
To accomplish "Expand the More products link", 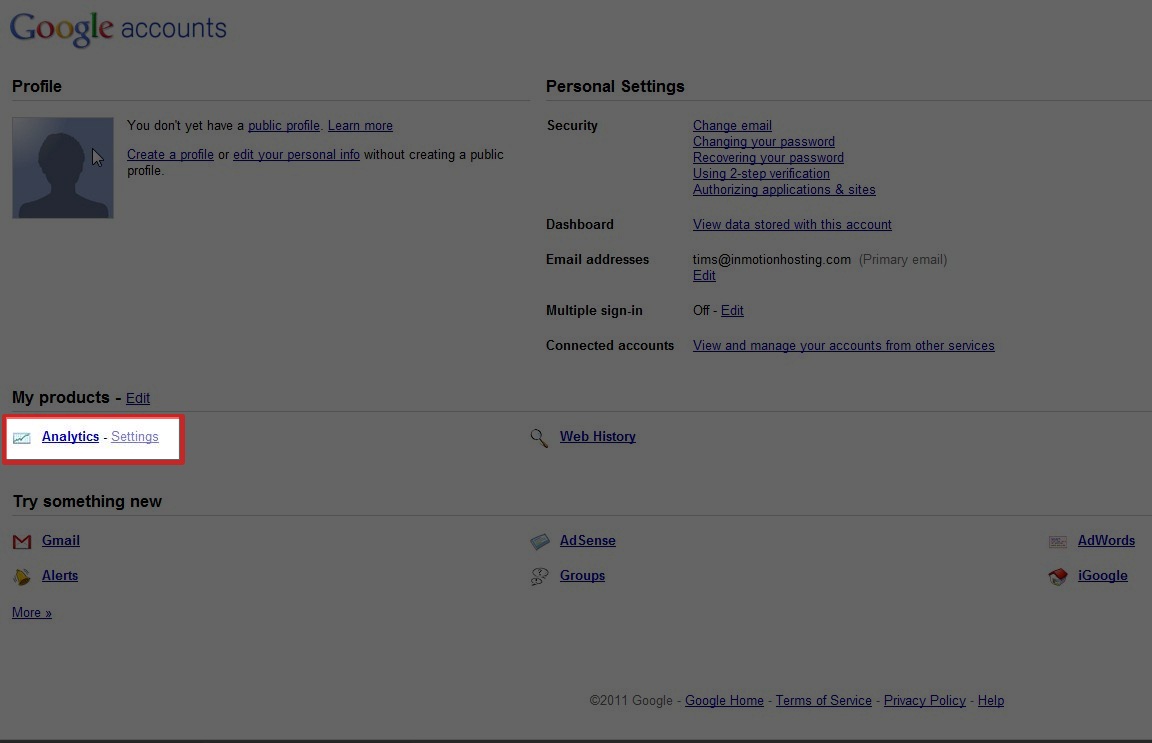I will pos(32,612).
